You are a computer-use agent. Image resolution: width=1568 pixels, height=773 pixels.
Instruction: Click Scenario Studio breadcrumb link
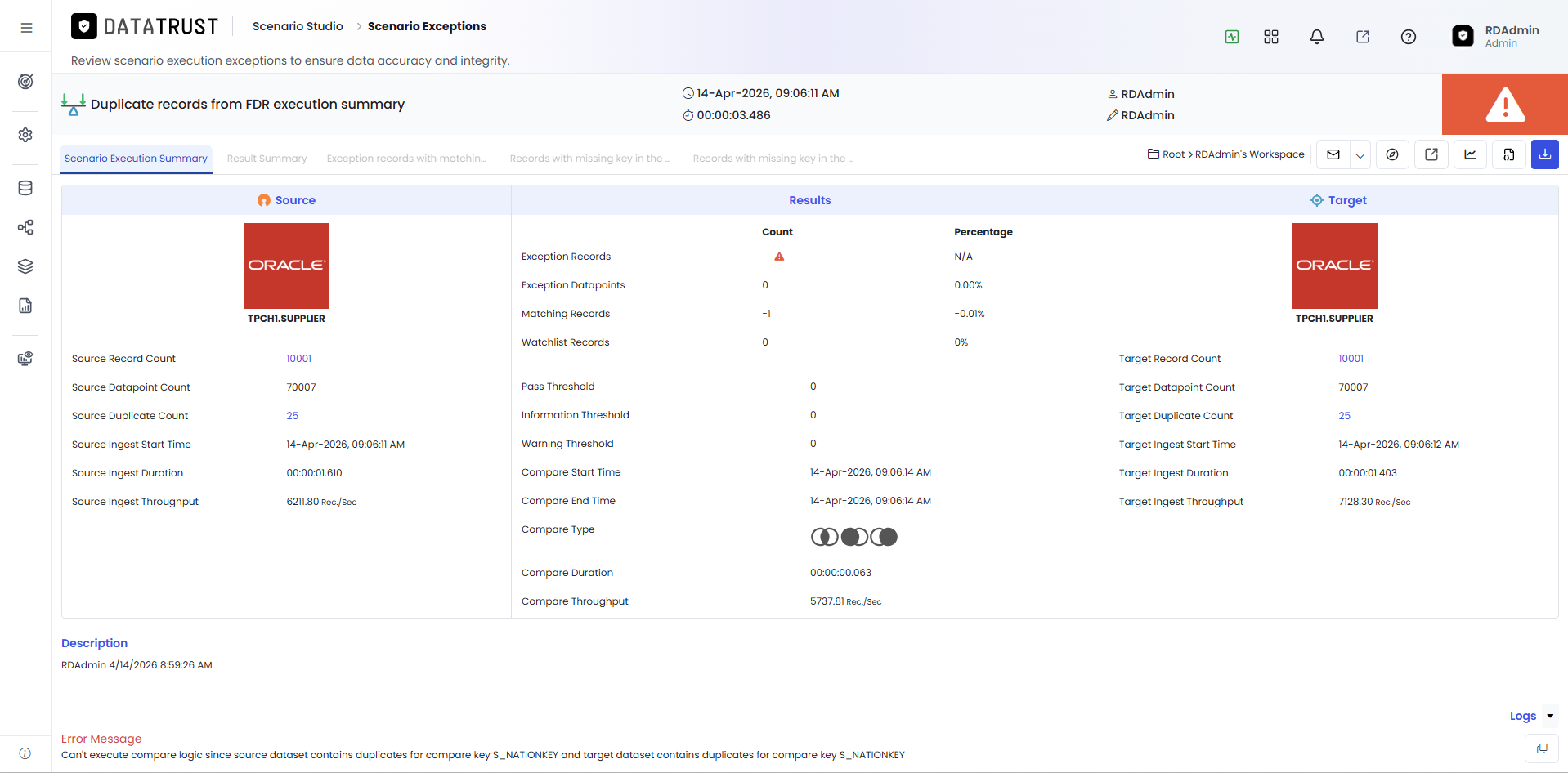coord(298,26)
